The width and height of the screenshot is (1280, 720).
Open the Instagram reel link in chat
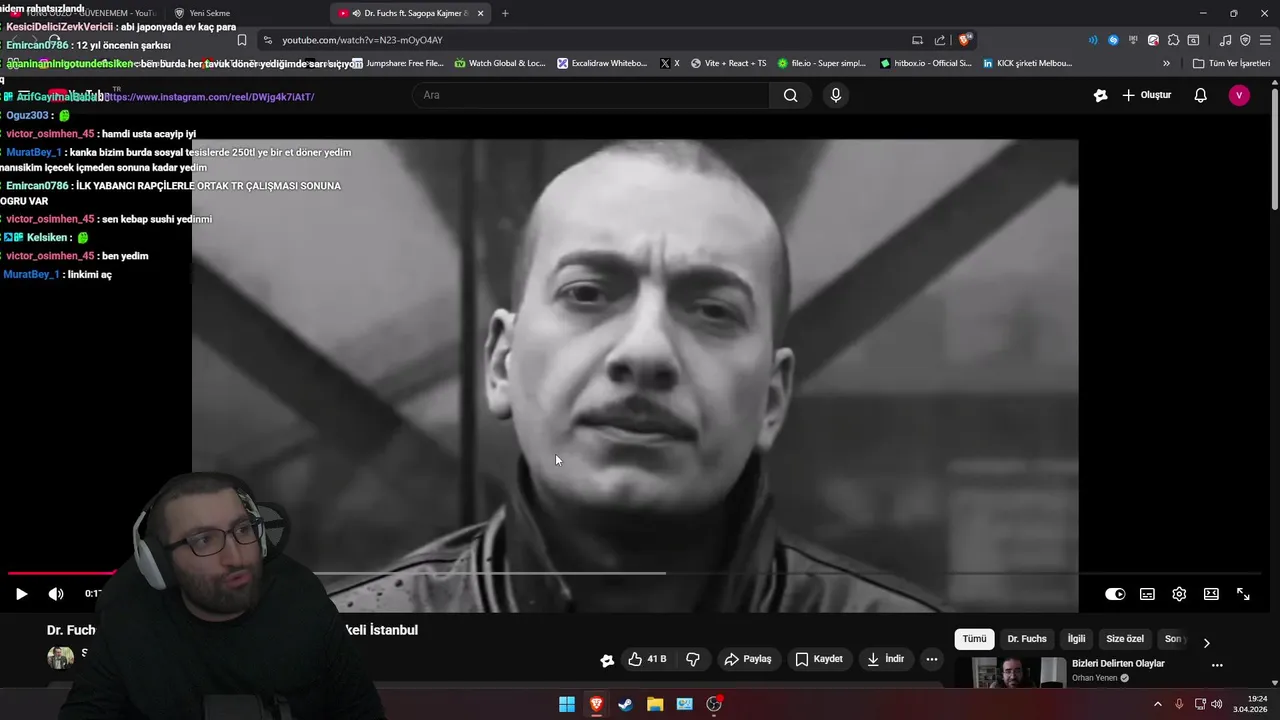point(210,97)
